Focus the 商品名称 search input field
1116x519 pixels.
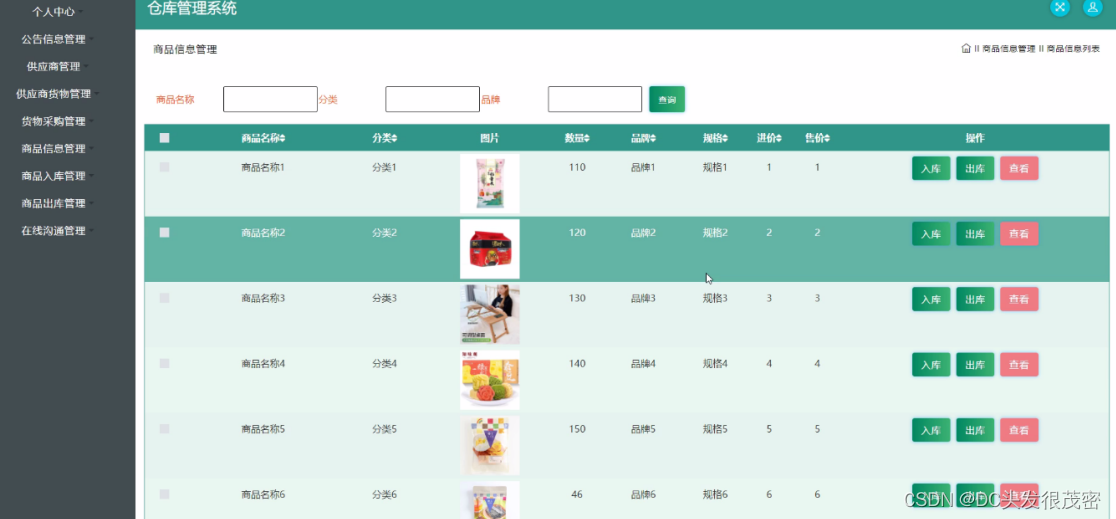click(270, 100)
